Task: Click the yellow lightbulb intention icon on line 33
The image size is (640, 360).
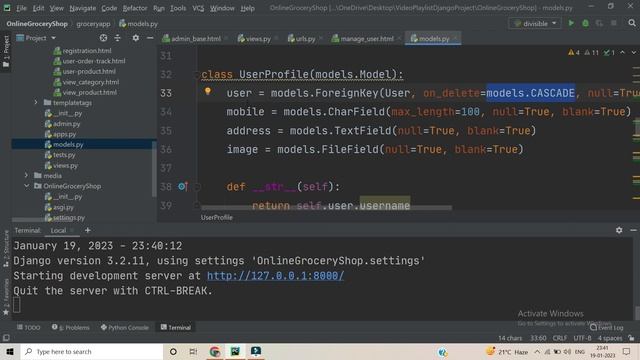Action: (x=208, y=91)
